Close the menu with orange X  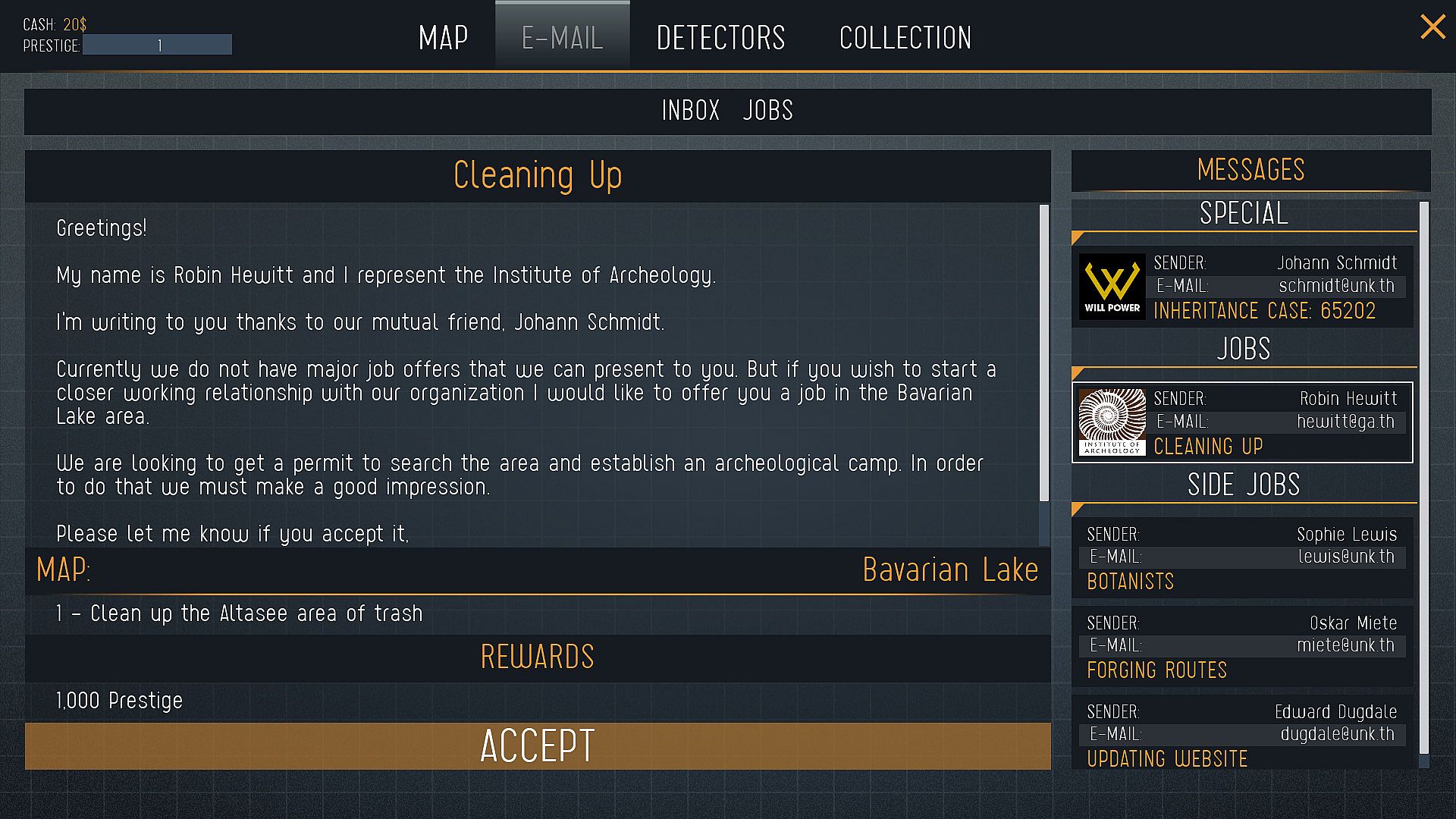[1432, 27]
